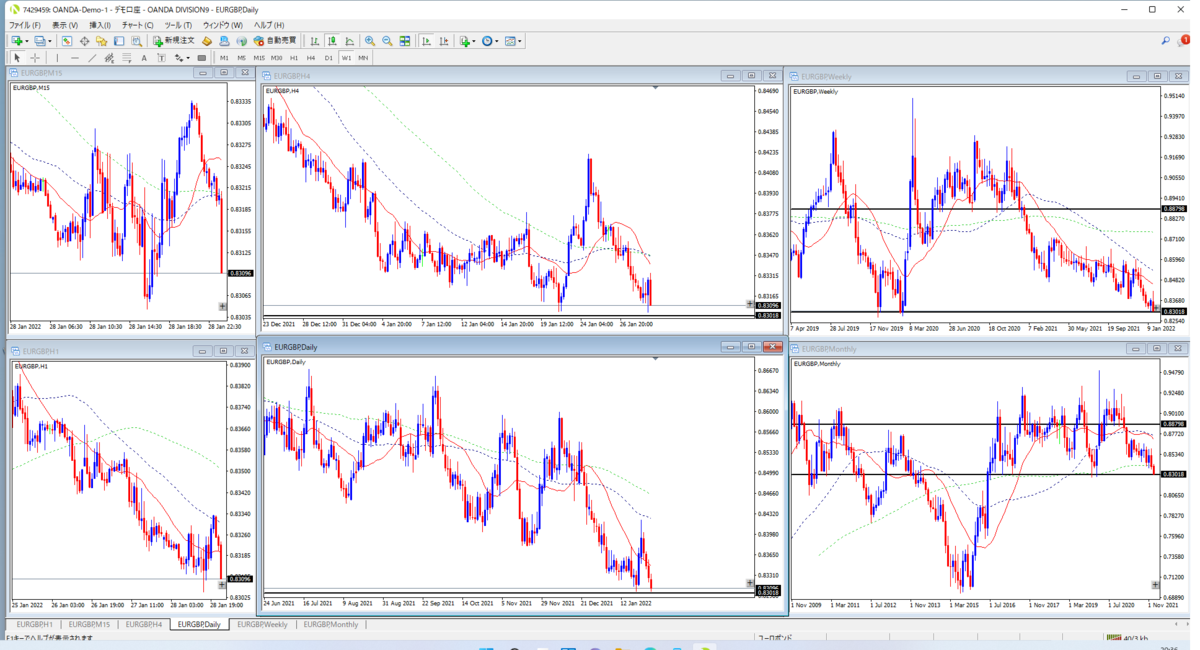The image size is (1200, 650).
Task: Tile chart windows icon
Action: tap(405, 41)
